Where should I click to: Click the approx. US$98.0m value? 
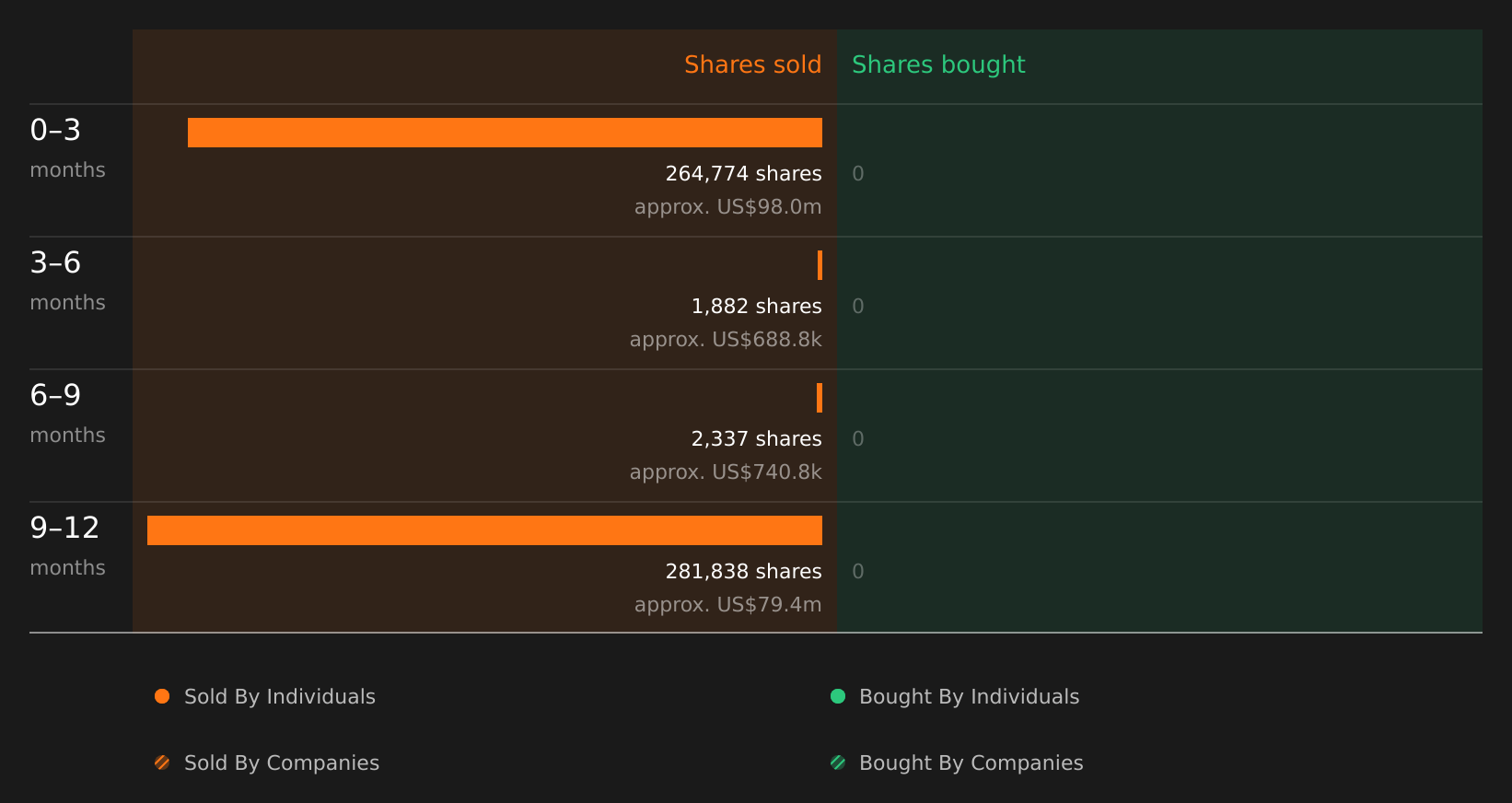coord(727,207)
